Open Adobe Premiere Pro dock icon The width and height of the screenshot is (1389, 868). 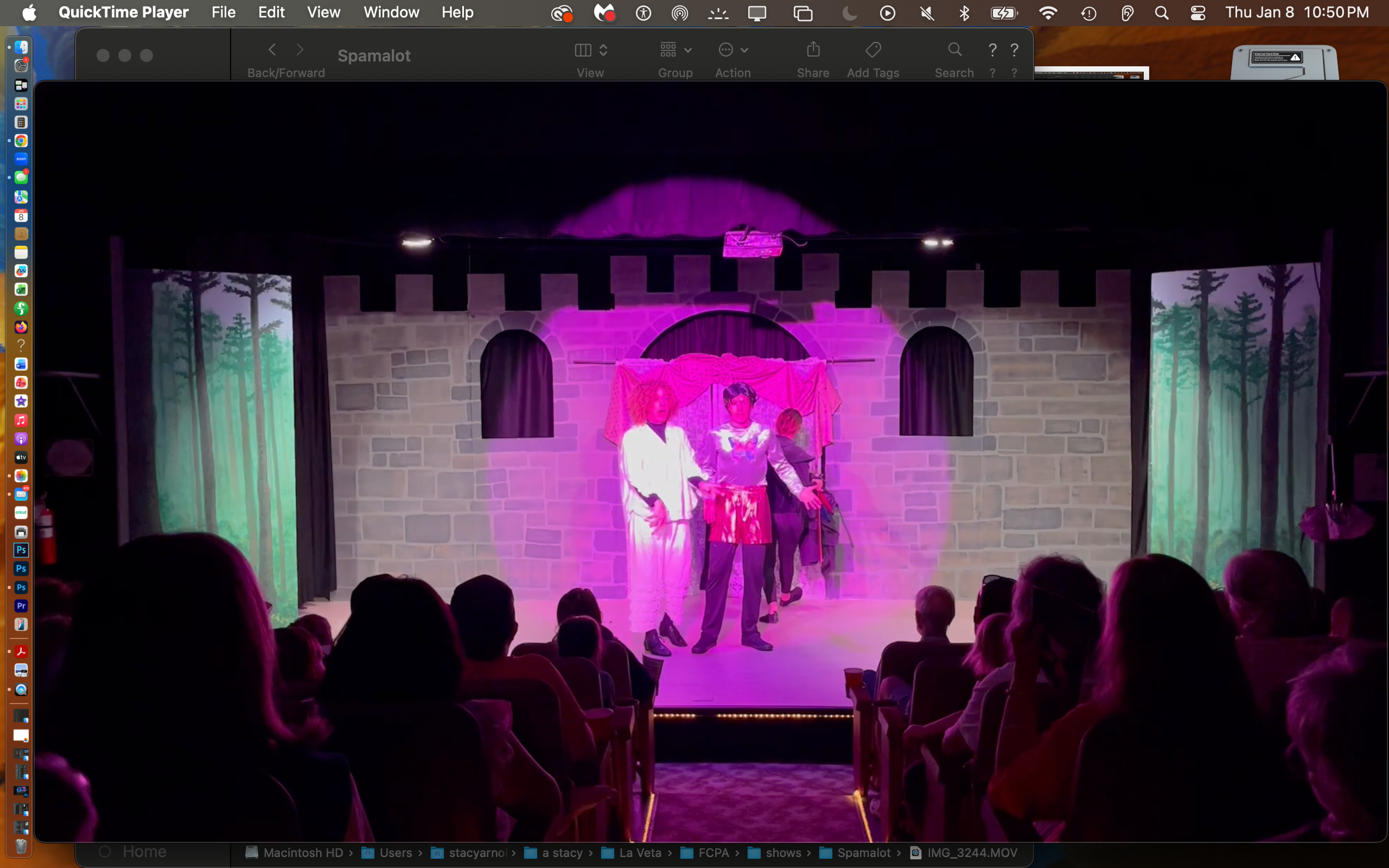click(x=21, y=606)
